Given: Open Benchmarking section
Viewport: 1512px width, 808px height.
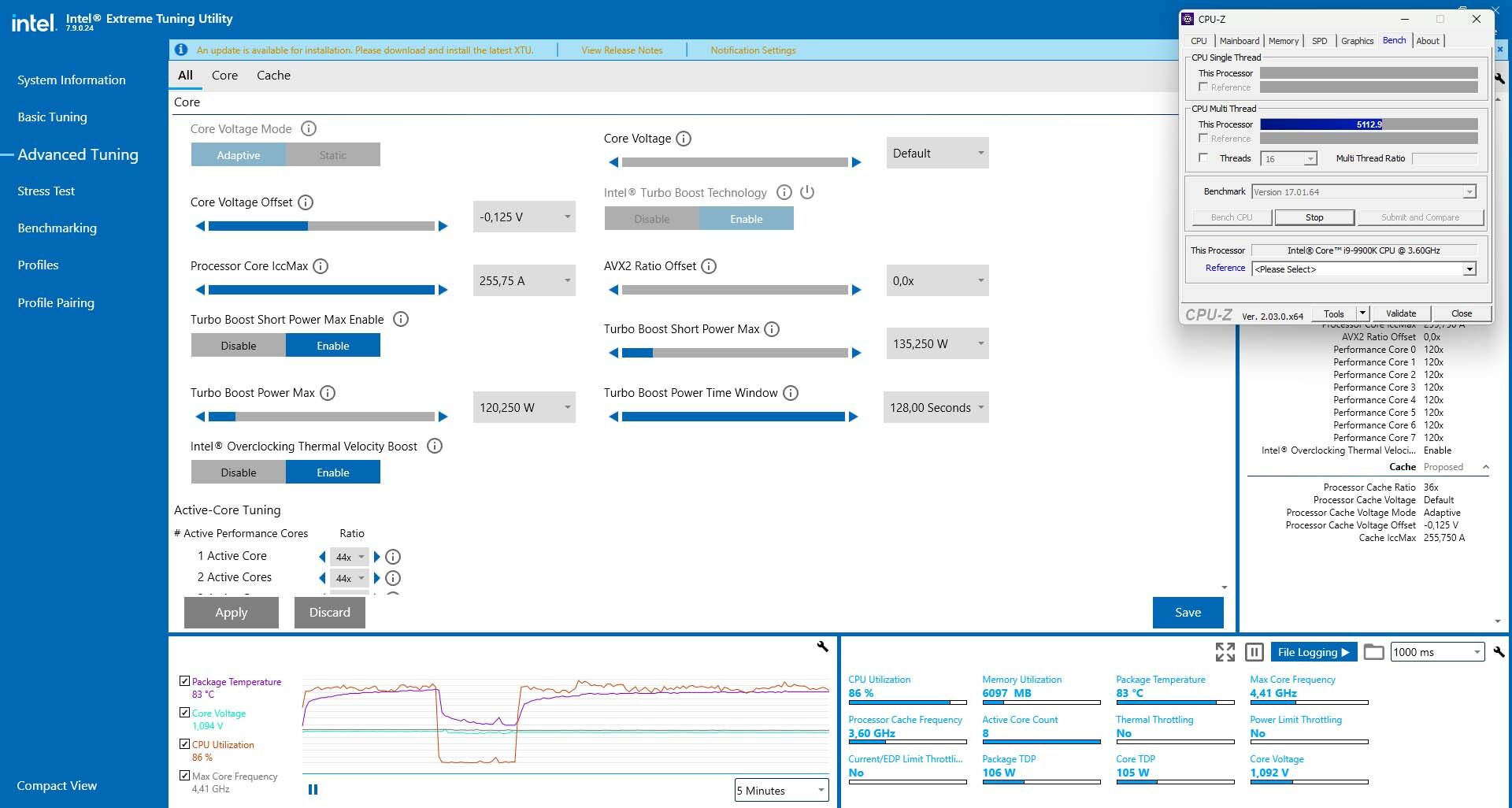Looking at the screenshot, I should point(57,228).
